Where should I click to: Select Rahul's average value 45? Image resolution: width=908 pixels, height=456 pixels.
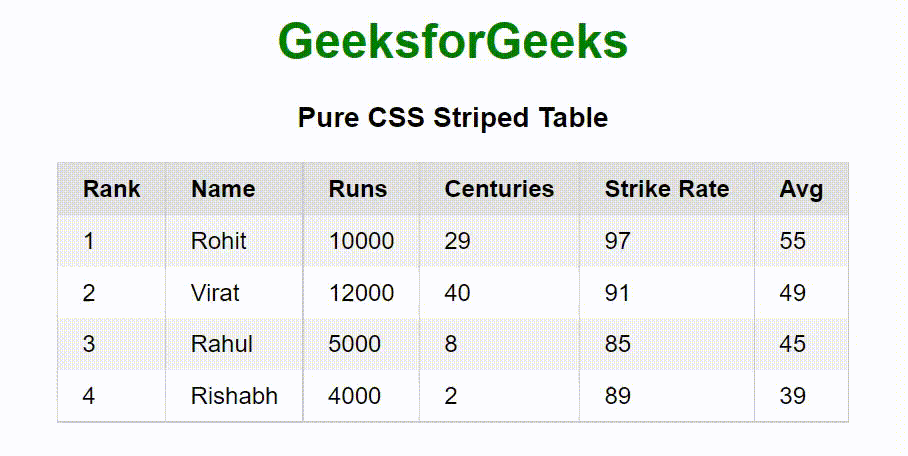(x=793, y=344)
